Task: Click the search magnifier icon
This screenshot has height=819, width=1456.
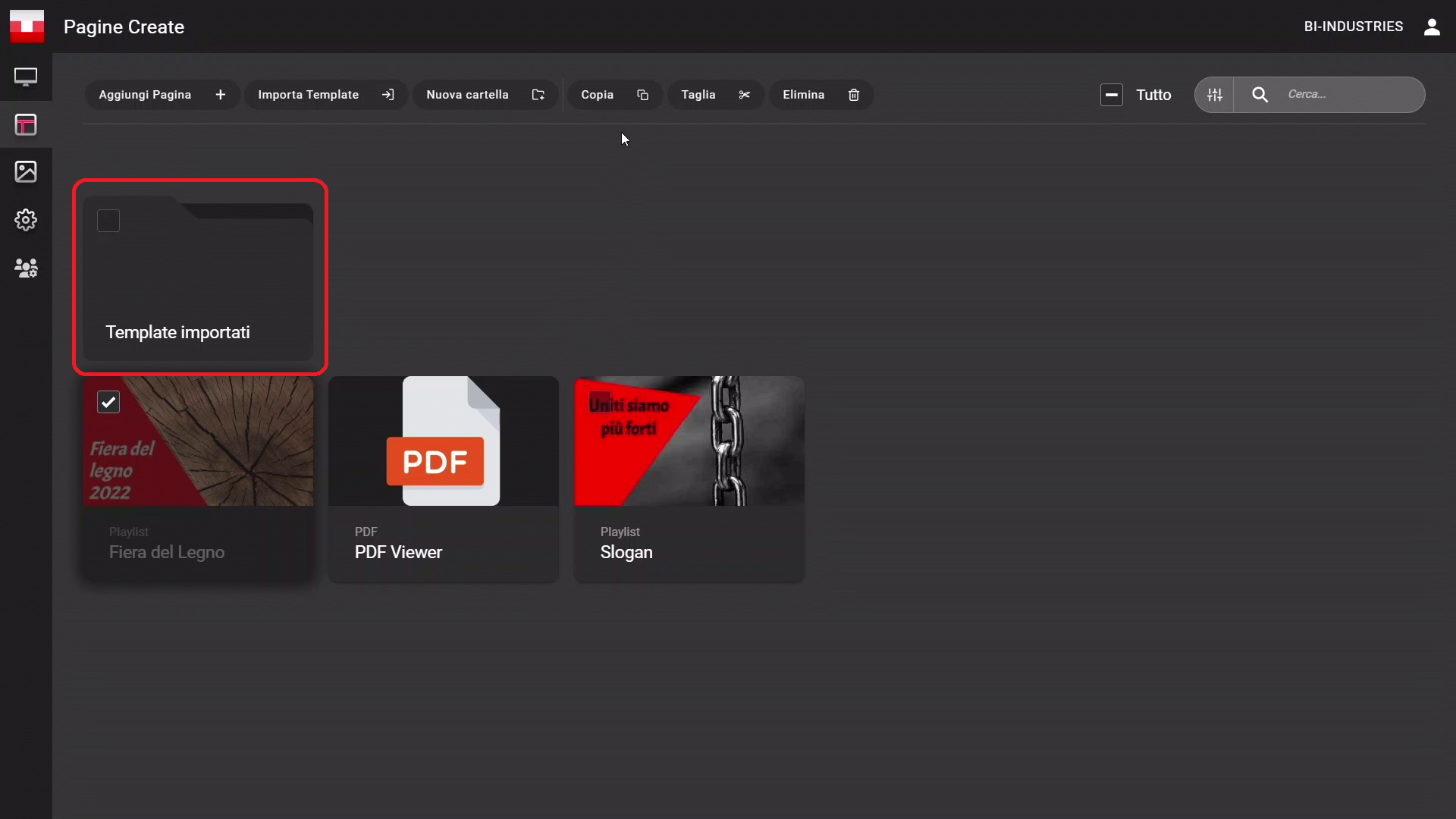Action: [x=1260, y=95]
